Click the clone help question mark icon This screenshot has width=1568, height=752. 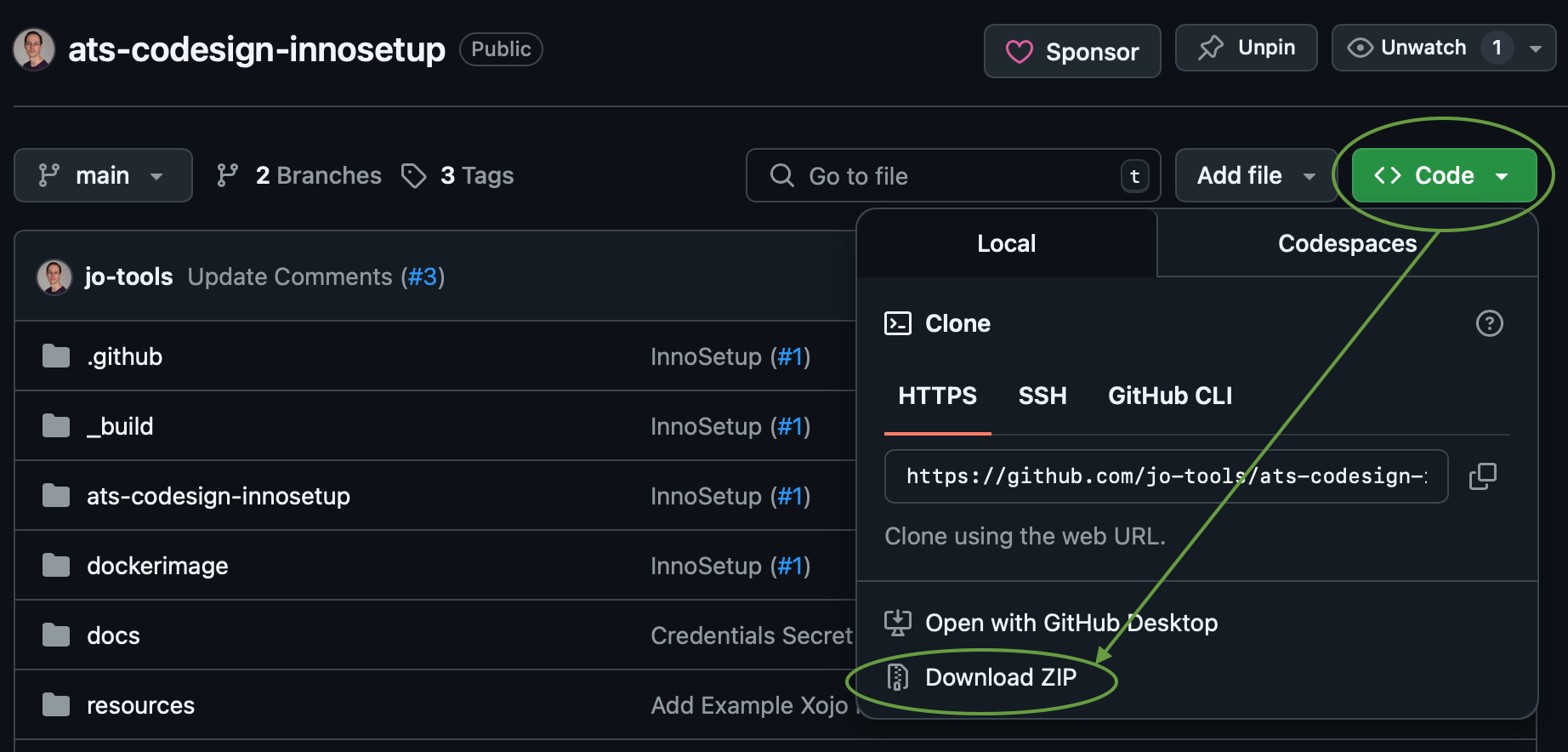click(x=1489, y=323)
